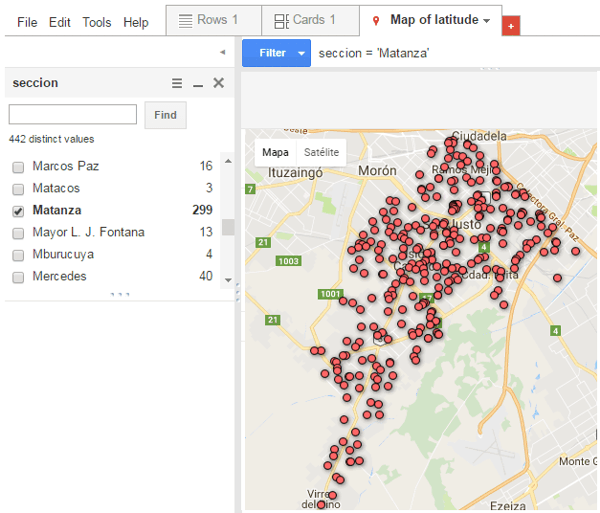Screen dimensions: 600x513
Task: Click the Find button
Action: pyautogui.click(x=165, y=115)
